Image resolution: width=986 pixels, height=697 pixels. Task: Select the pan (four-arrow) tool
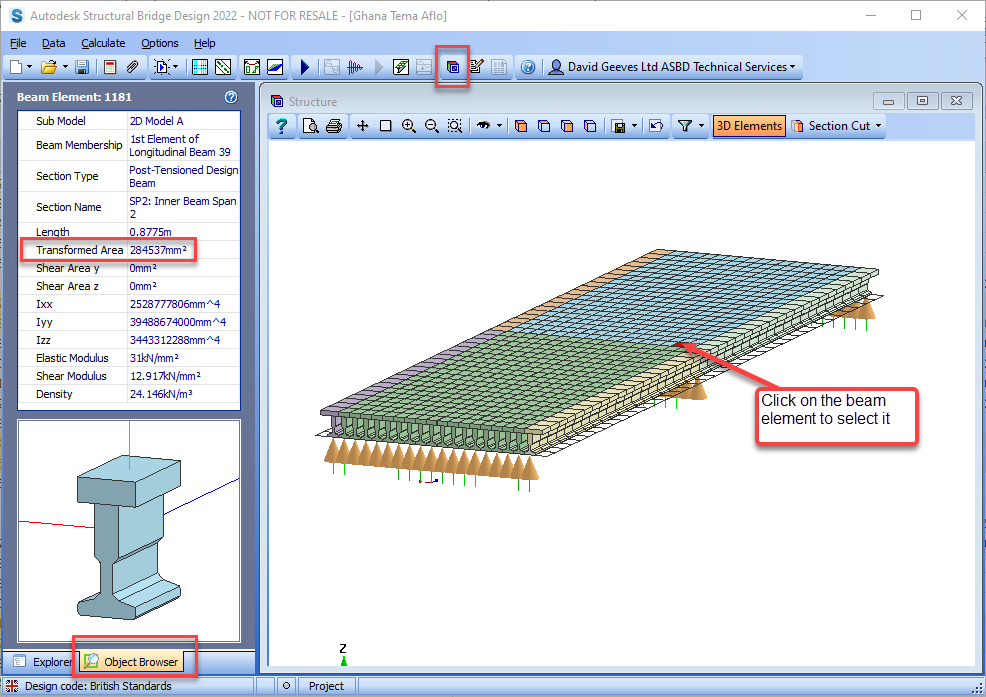[x=363, y=126]
